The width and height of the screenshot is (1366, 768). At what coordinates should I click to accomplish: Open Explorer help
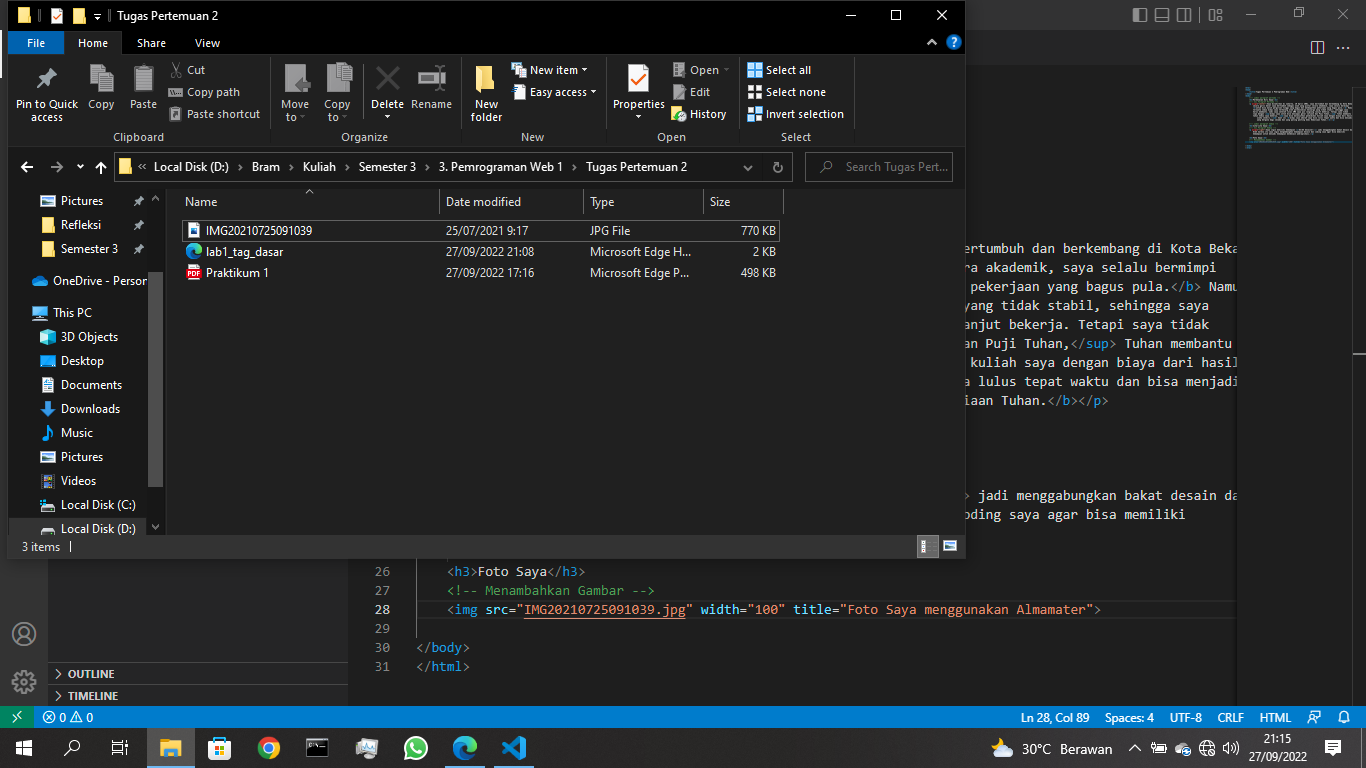tap(954, 43)
